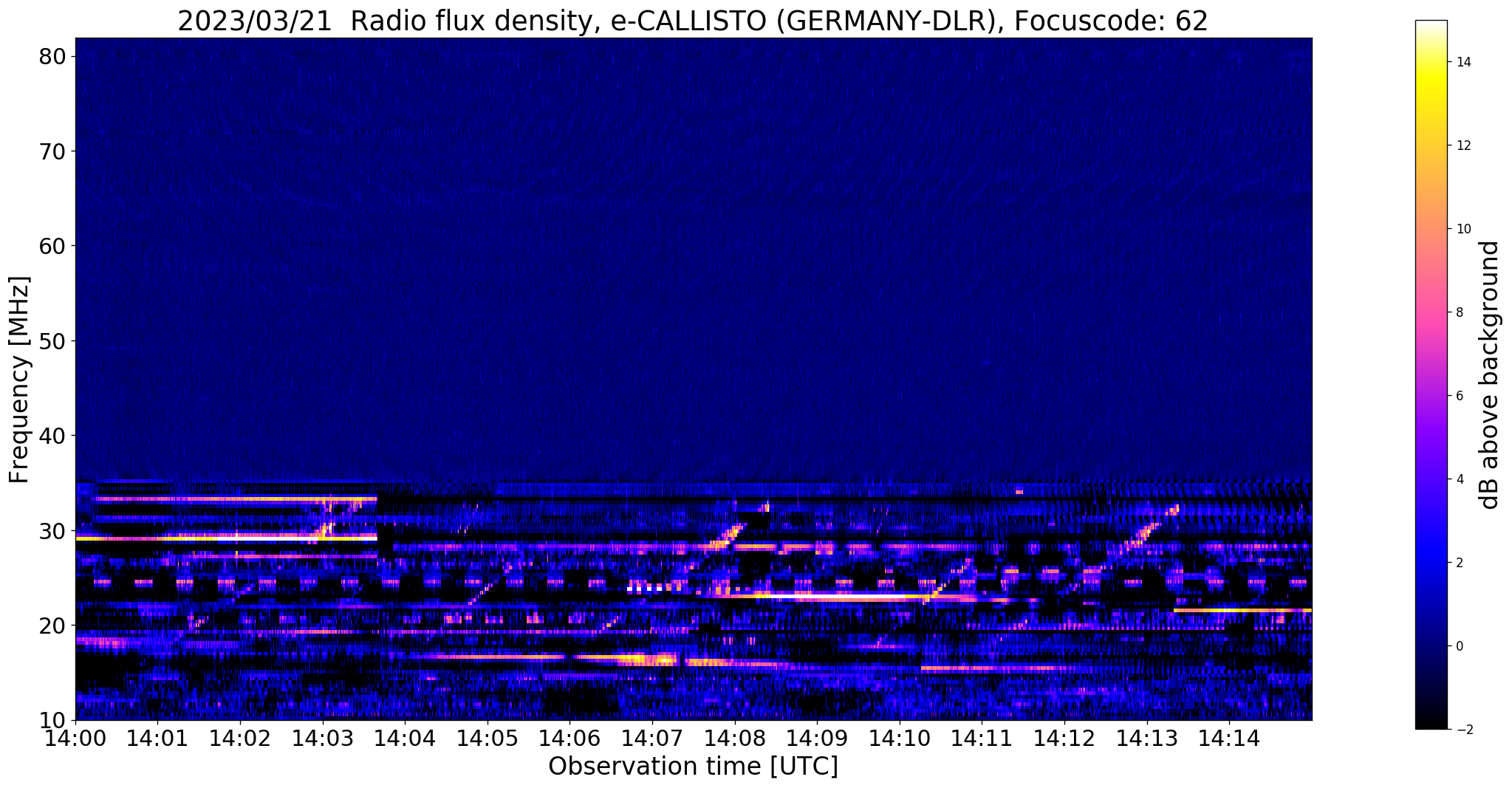Click the 30 MHz frequency tick label
Image resolution: width=1512 pixels, height=788 pixels.
pos(52,531)
